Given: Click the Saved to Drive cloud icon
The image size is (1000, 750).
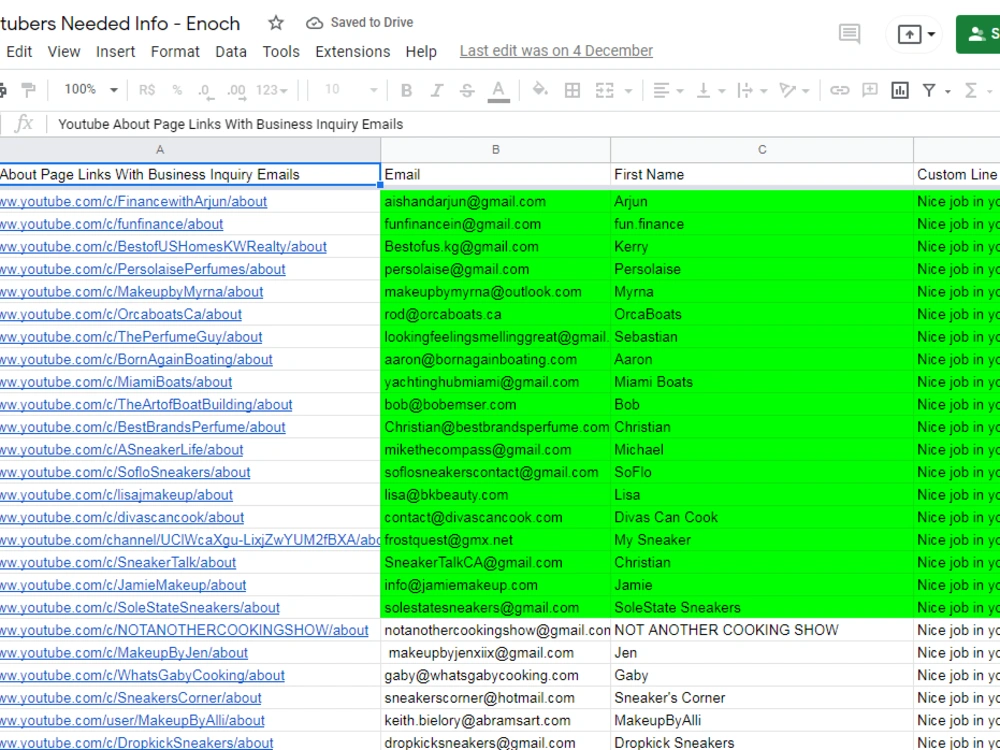Looking at the screenshot, I should (314, 23).
